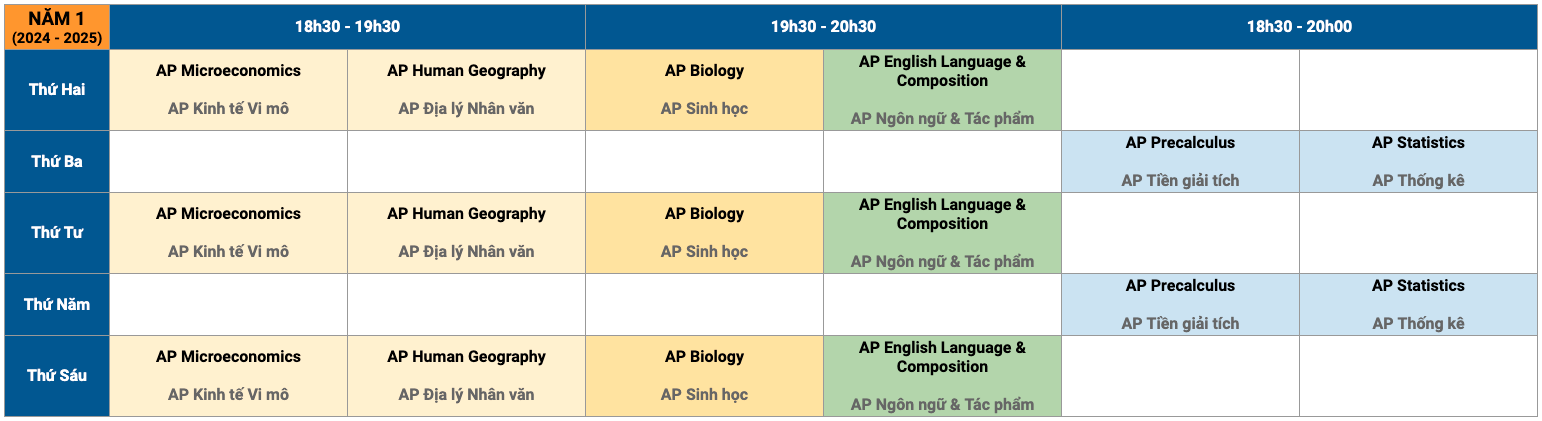Select the Thứ Ba row header
The width and height of the screenshot is (1542, 421).
(57, 161)
